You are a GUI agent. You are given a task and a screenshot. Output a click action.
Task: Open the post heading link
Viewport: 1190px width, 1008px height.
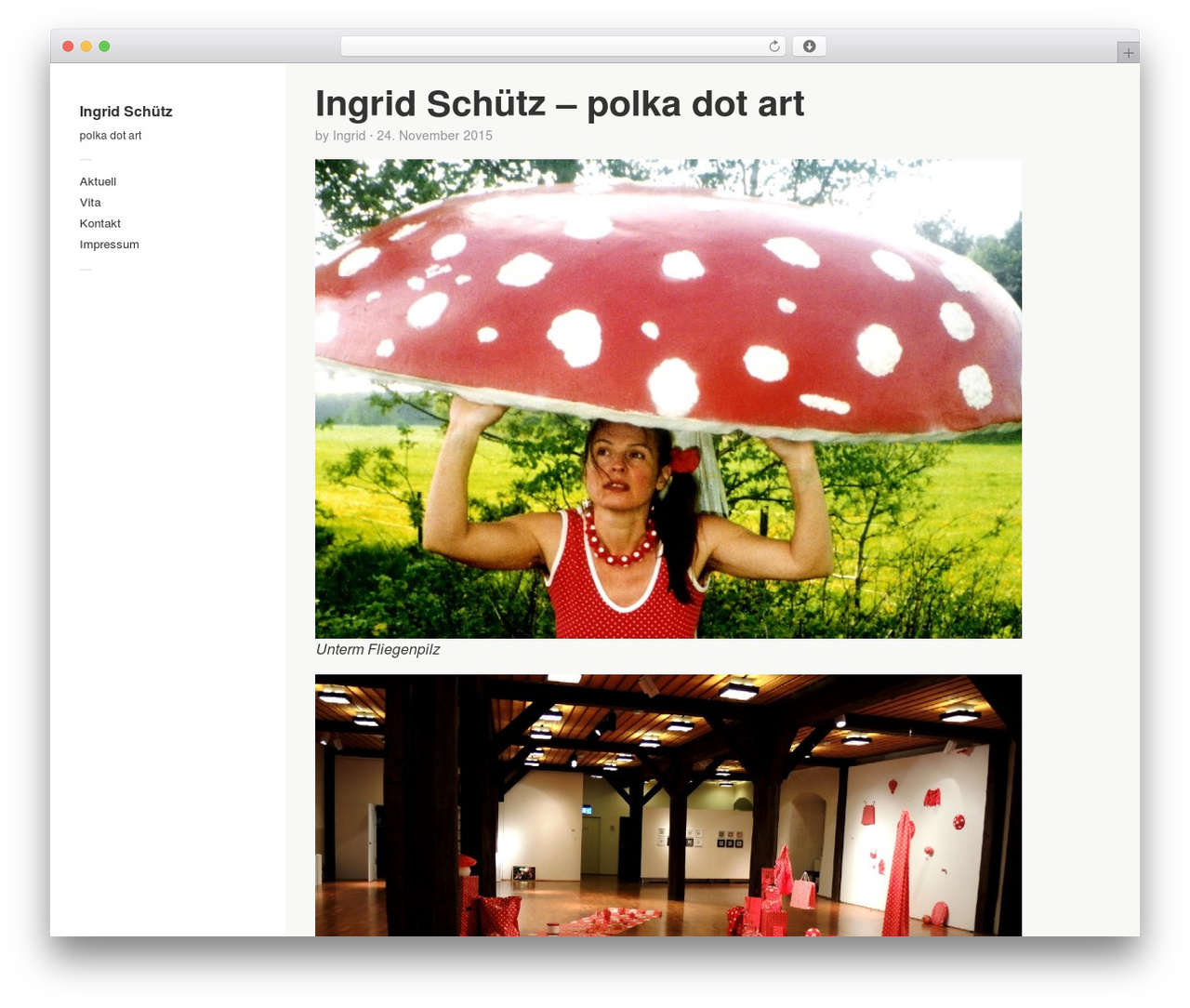[560, 103]
